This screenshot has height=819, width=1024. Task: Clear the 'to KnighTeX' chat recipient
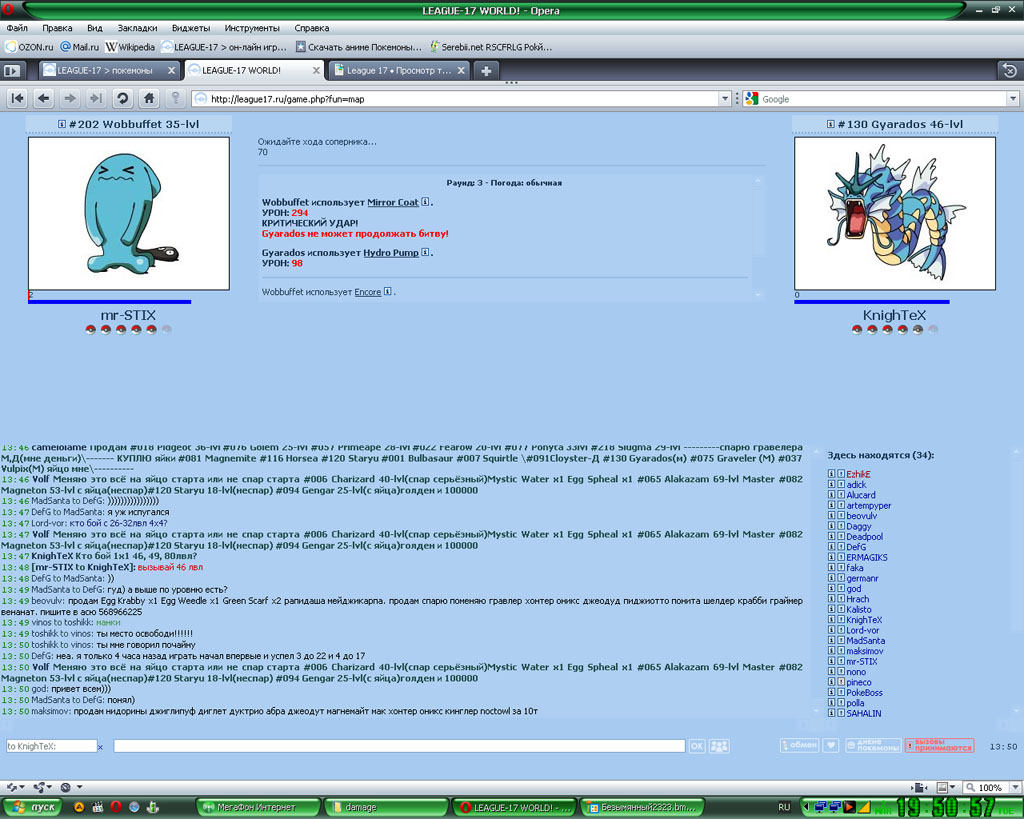tap(100, 747)
